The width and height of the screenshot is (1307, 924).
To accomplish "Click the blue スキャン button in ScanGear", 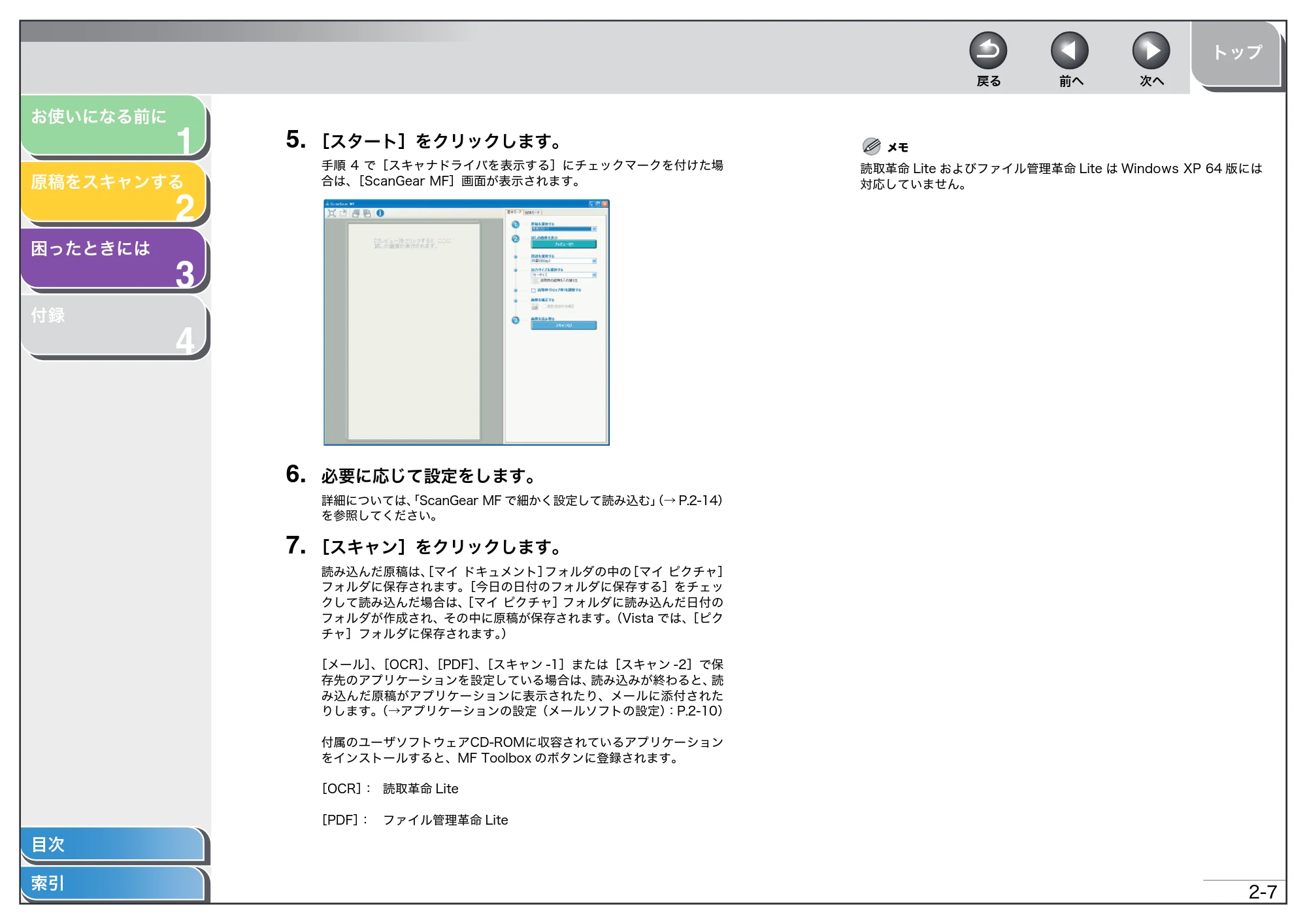I will [x=563, y=325].
